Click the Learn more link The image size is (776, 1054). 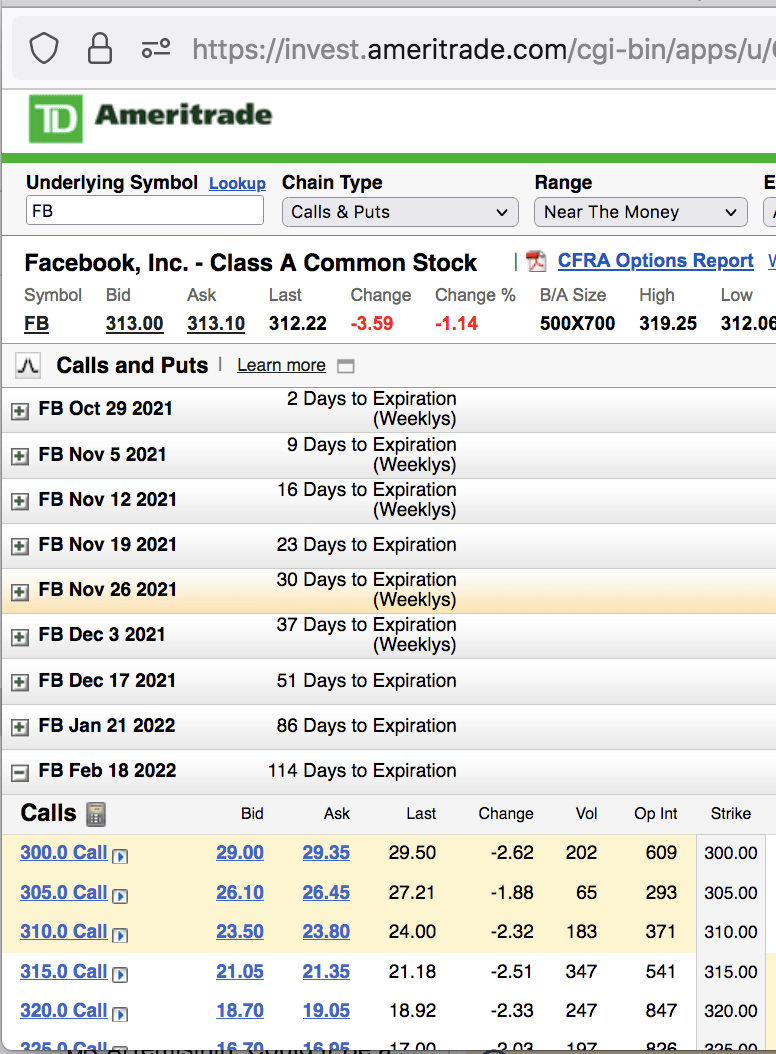click(281, 366)
